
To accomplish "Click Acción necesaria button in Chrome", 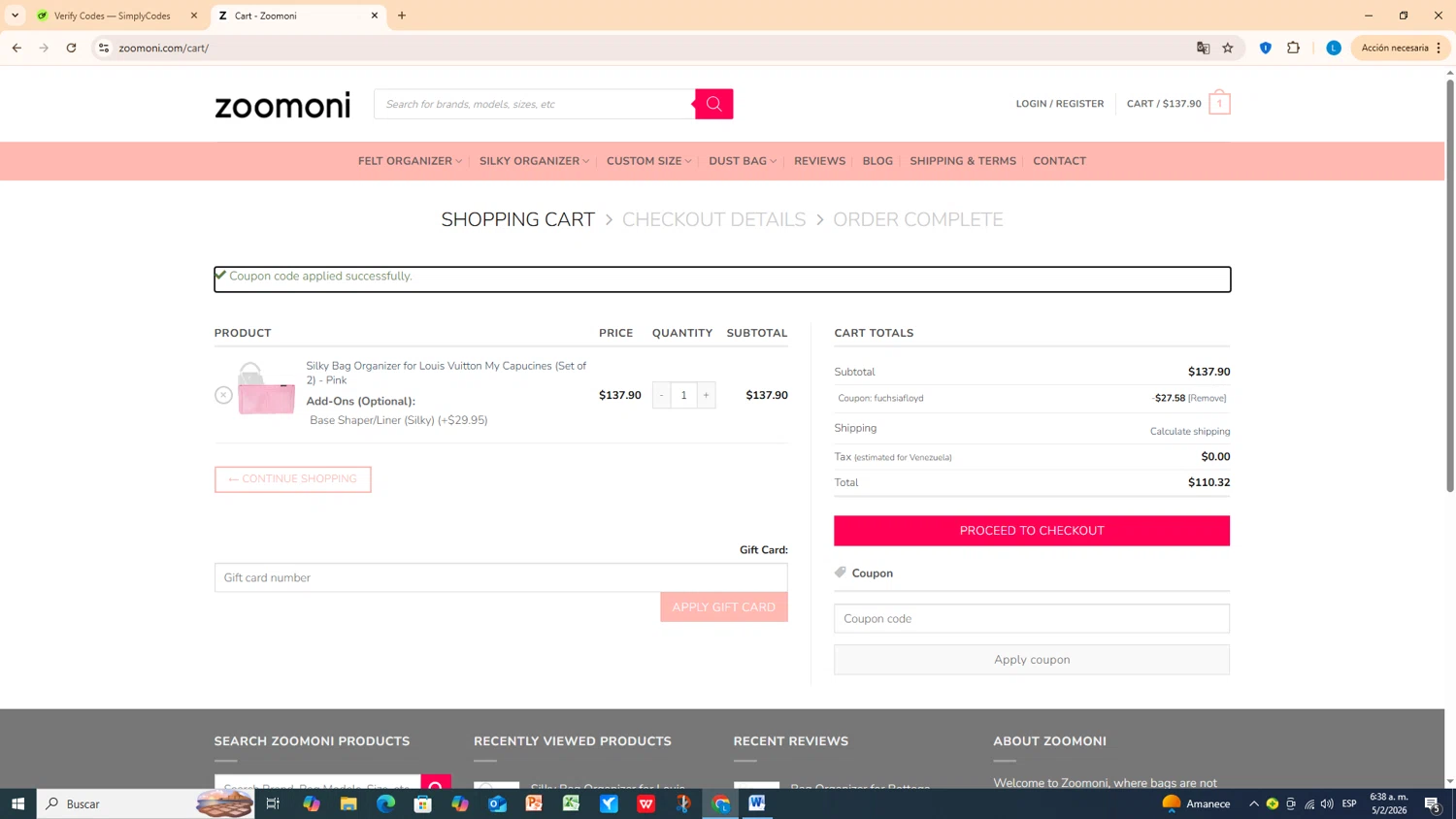I will (1394, 48).
